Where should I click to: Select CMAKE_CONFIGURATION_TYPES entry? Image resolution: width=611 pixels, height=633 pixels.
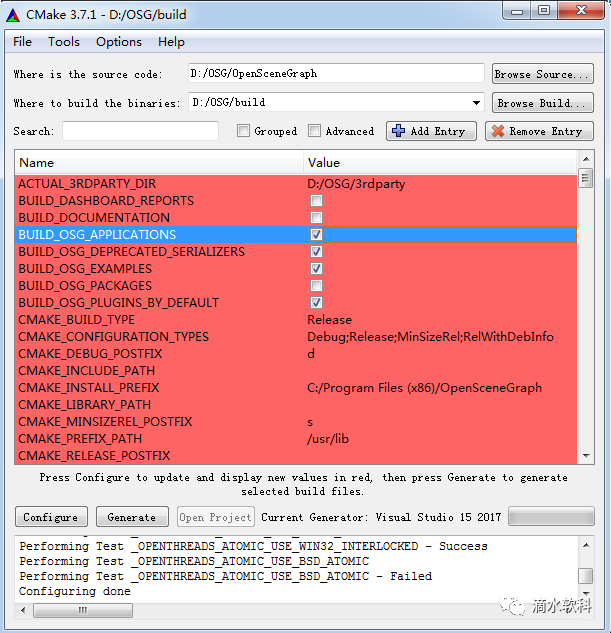pyautogui.click(x=113, y=337)
